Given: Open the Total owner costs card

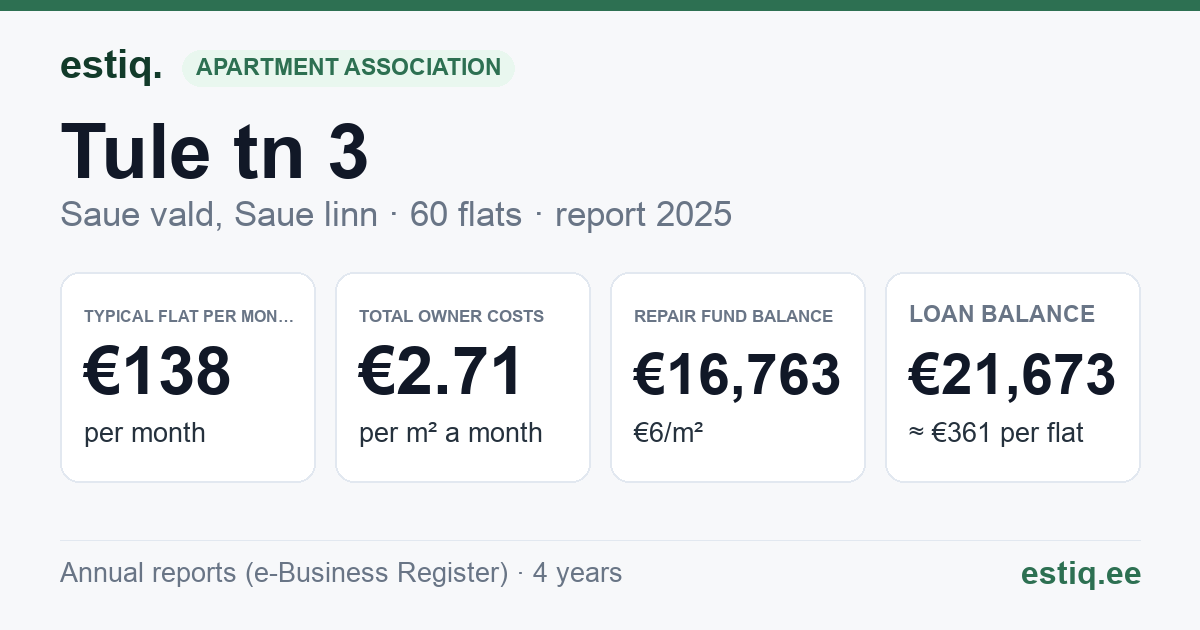Looking at the screenshot, I should point(463,377).
